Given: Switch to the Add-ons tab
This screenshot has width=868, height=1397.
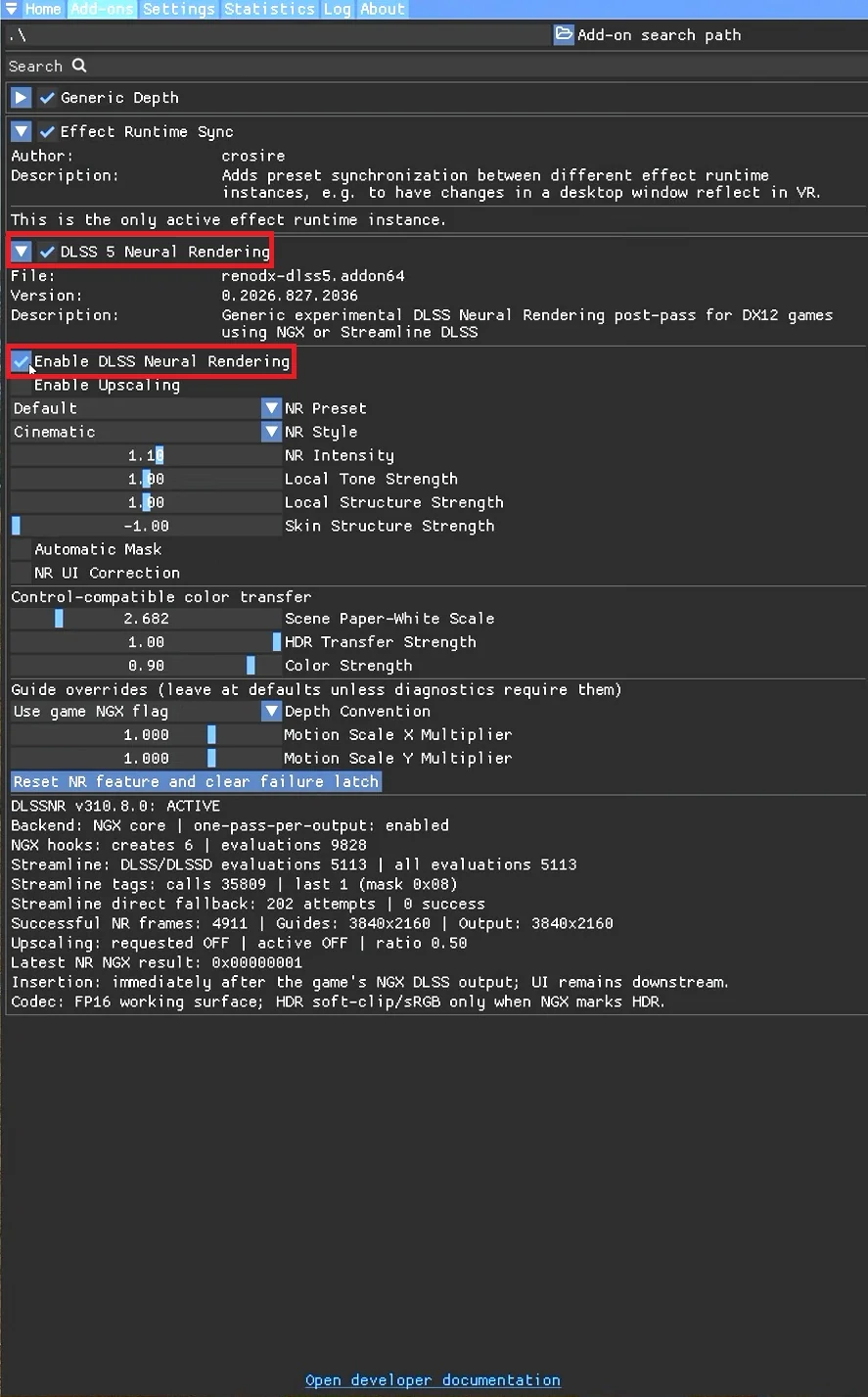Looking at the screenshot, I should pyautogui.click(x=103, y=9).
